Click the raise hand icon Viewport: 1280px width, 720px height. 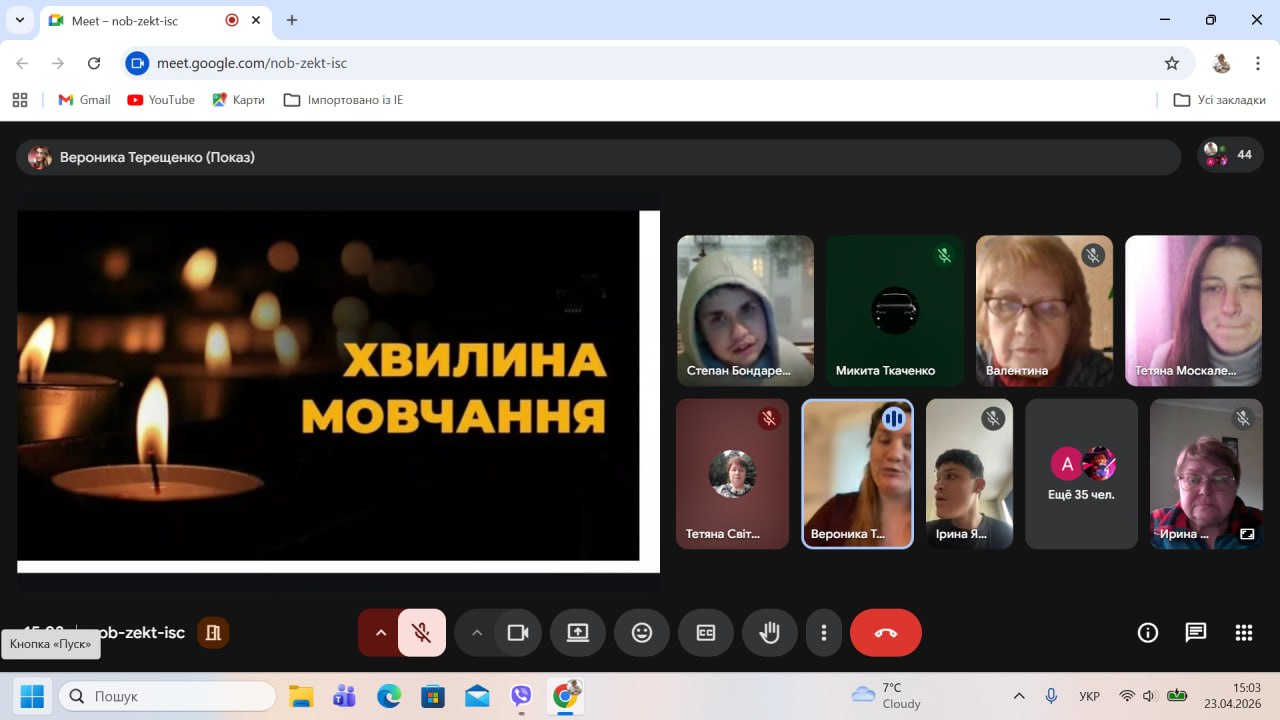click(769, 632)
